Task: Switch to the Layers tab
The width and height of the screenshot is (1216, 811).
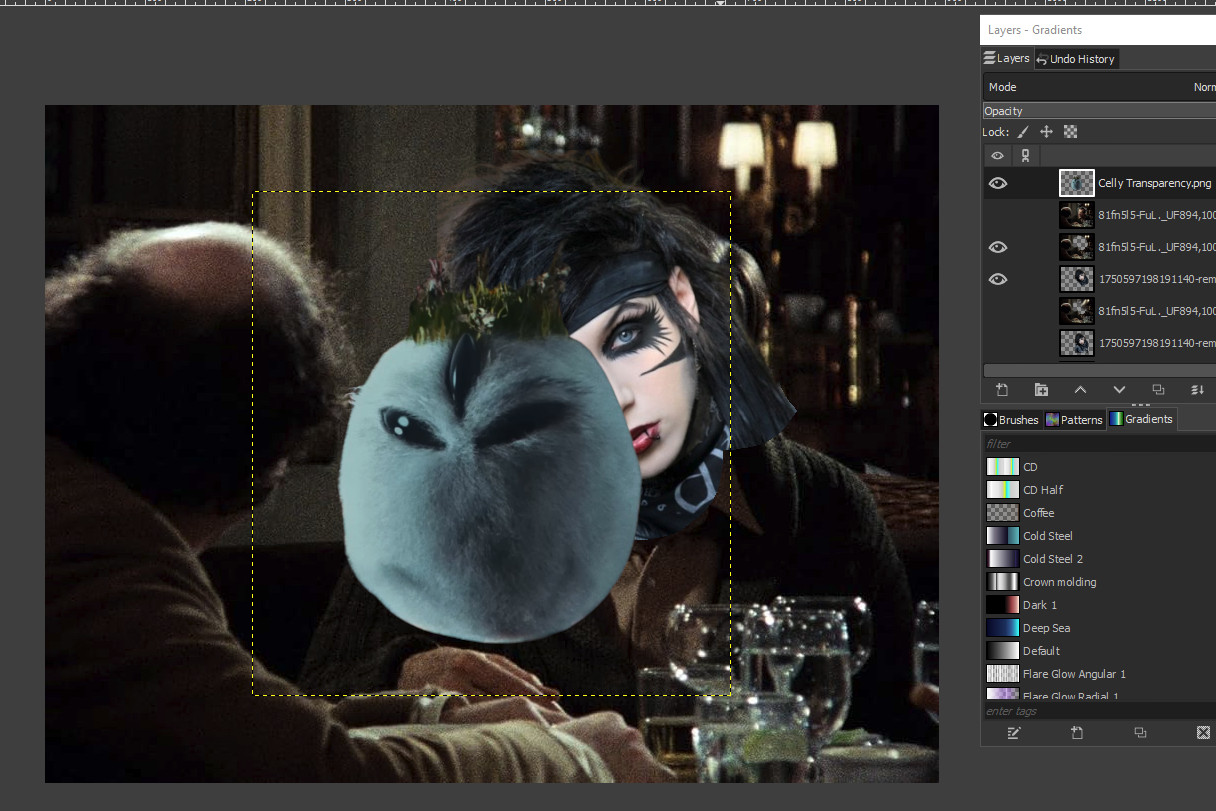Action: (1006, 58)
